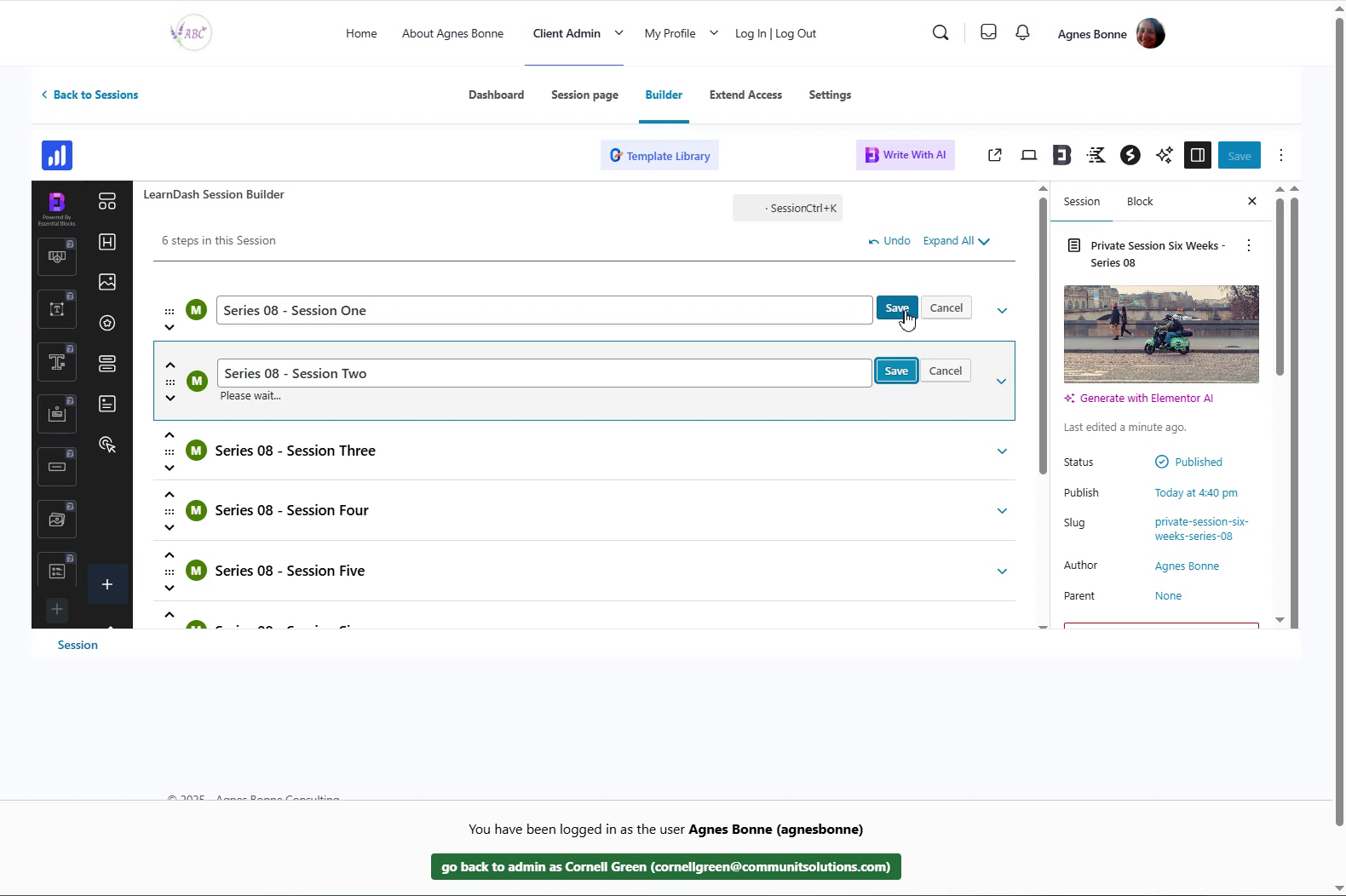Click the featured image thumbnail with scooter
Viewport: 1346px width, 896px height.
pos(1160,334)
